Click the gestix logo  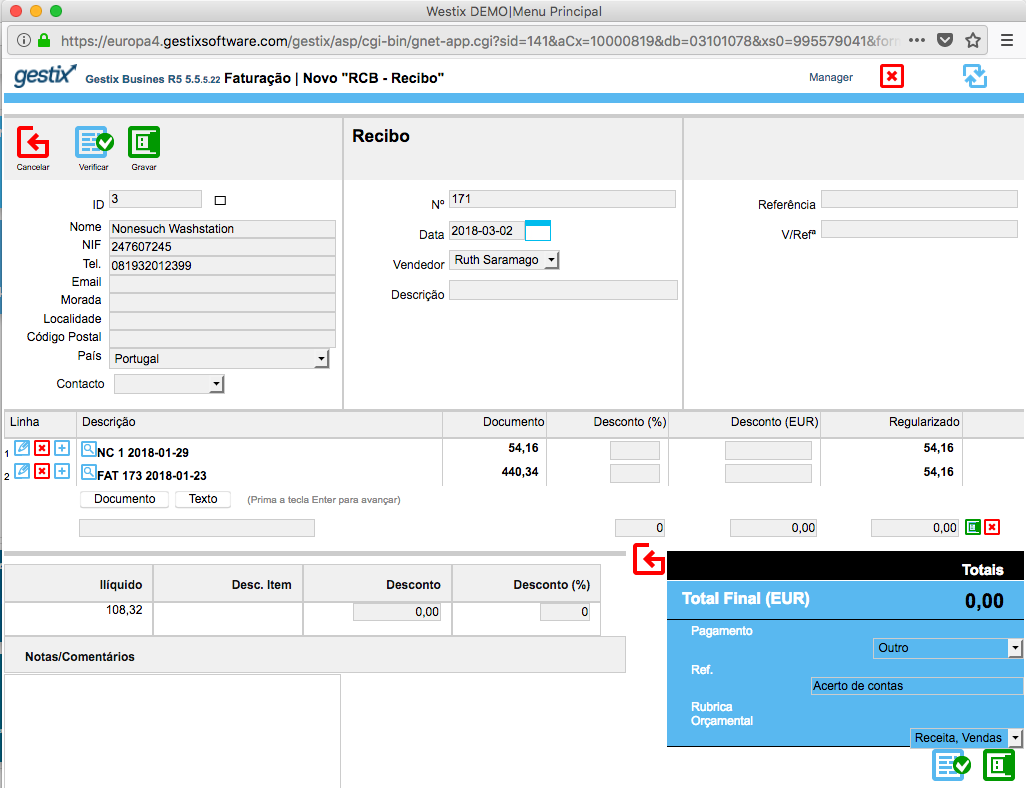pyautogui.click(x=44, y=76)
